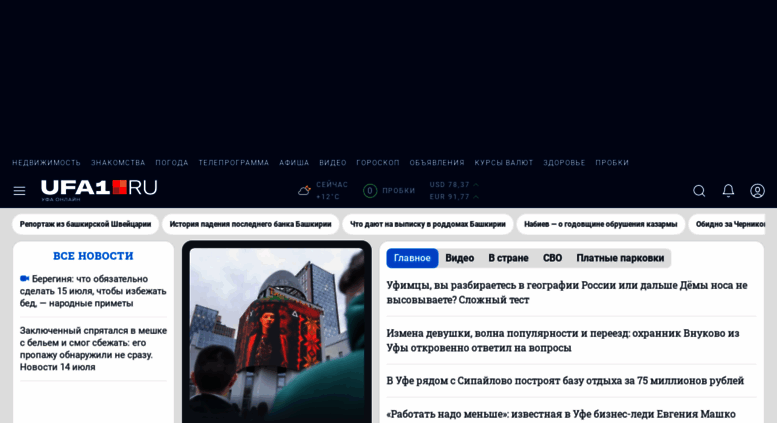This screenshot has height=423, width=777.
Task: Click the СЕЙЧАС +12°C weather text
Action: pyautogui.click(x=332, y=191)
